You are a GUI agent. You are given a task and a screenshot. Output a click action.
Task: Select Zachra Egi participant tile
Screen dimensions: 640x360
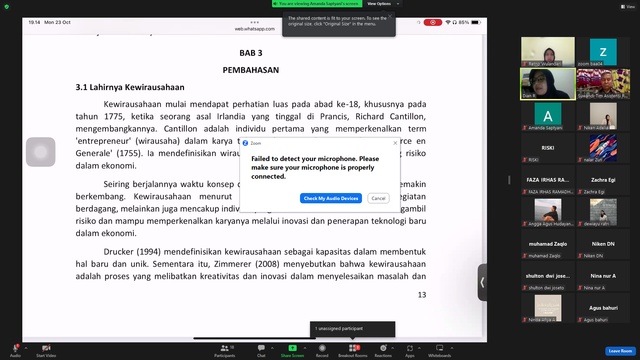coord(603,180)
